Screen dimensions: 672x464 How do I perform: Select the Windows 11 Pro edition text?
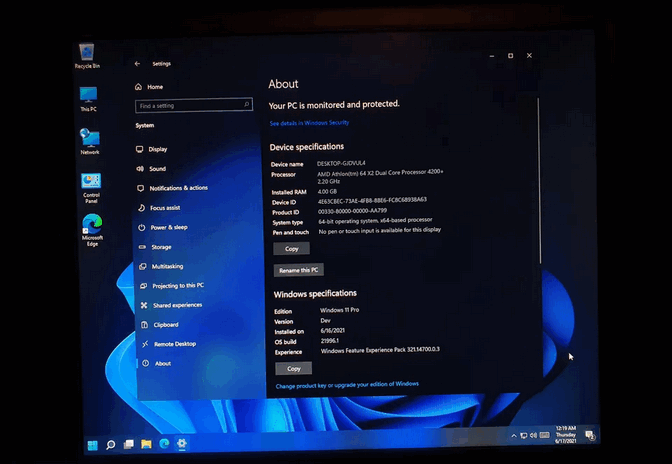[x=339, y=310]
